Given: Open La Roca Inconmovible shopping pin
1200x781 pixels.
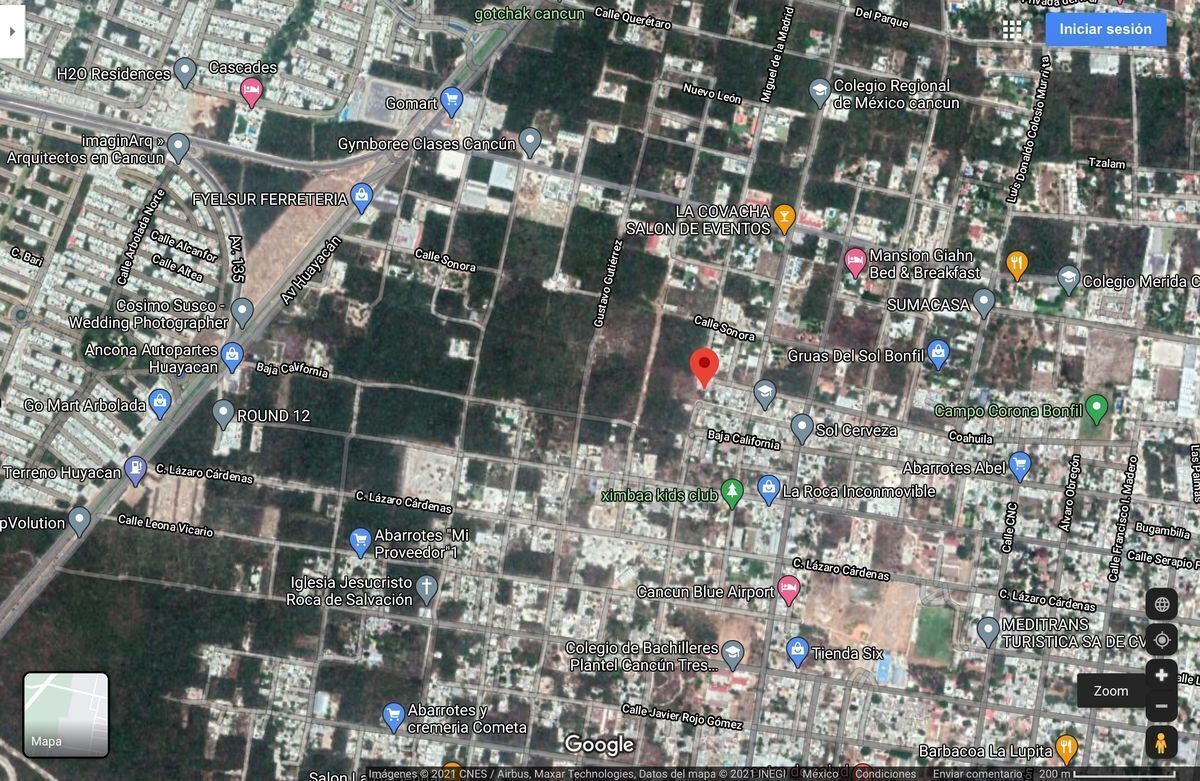Looking at the screenshot, I should [768, 490].
